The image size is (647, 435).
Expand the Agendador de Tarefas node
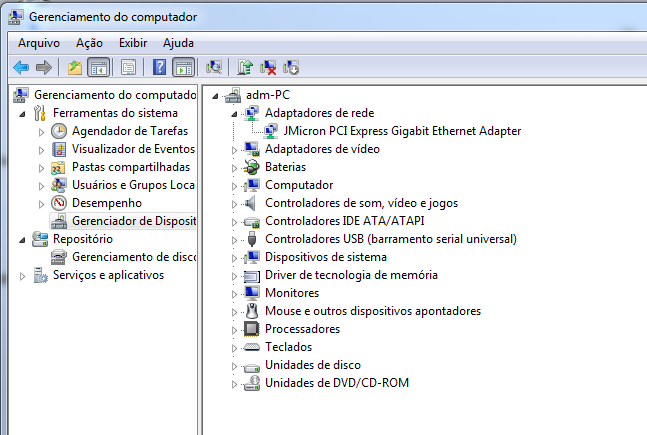click(x=41, y=132)
